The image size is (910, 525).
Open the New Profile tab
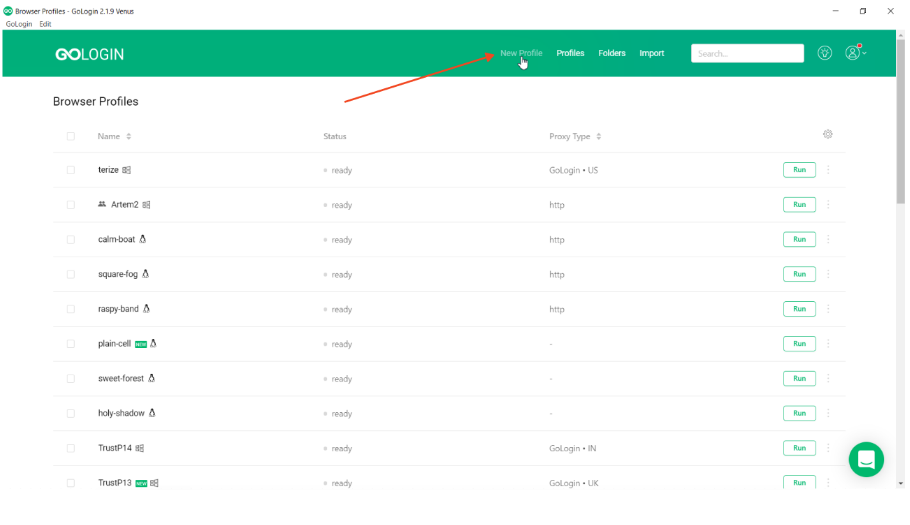pos(521,53)
